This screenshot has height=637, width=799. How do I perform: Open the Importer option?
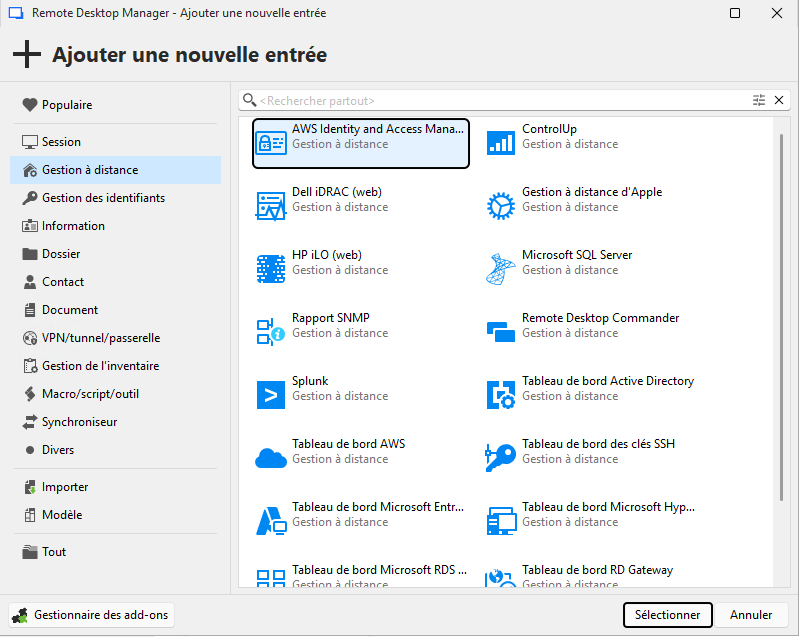pyautogui.click(x=115, y=487)
